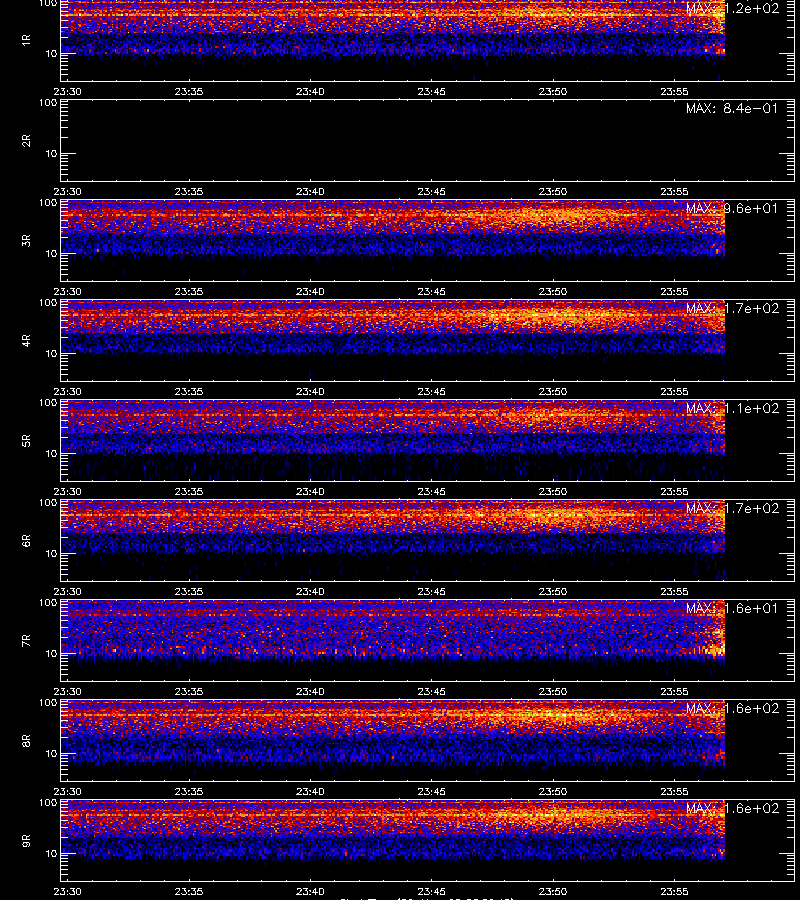This screenshot has height=900, width=800.
Task: Click the 23:35 tick label below the 5R panel
Action: click(x=189, y=491)
